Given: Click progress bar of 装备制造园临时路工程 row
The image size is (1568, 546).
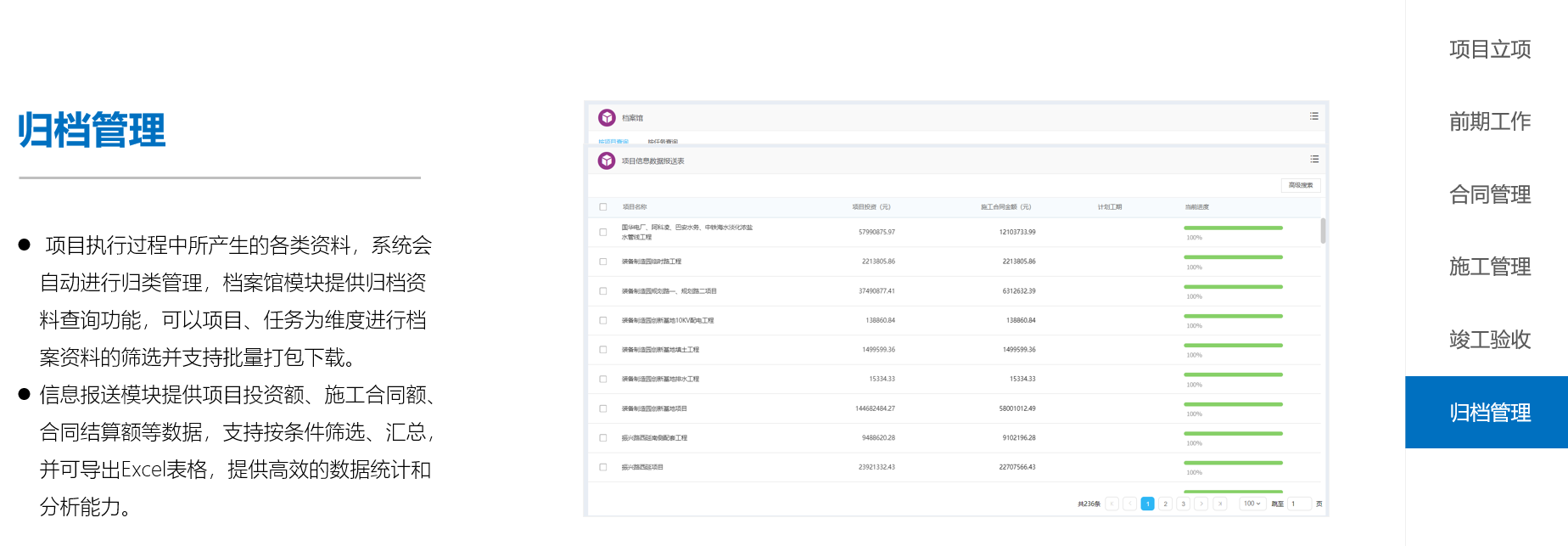Looking at the screenshot, I should 1233,257.
